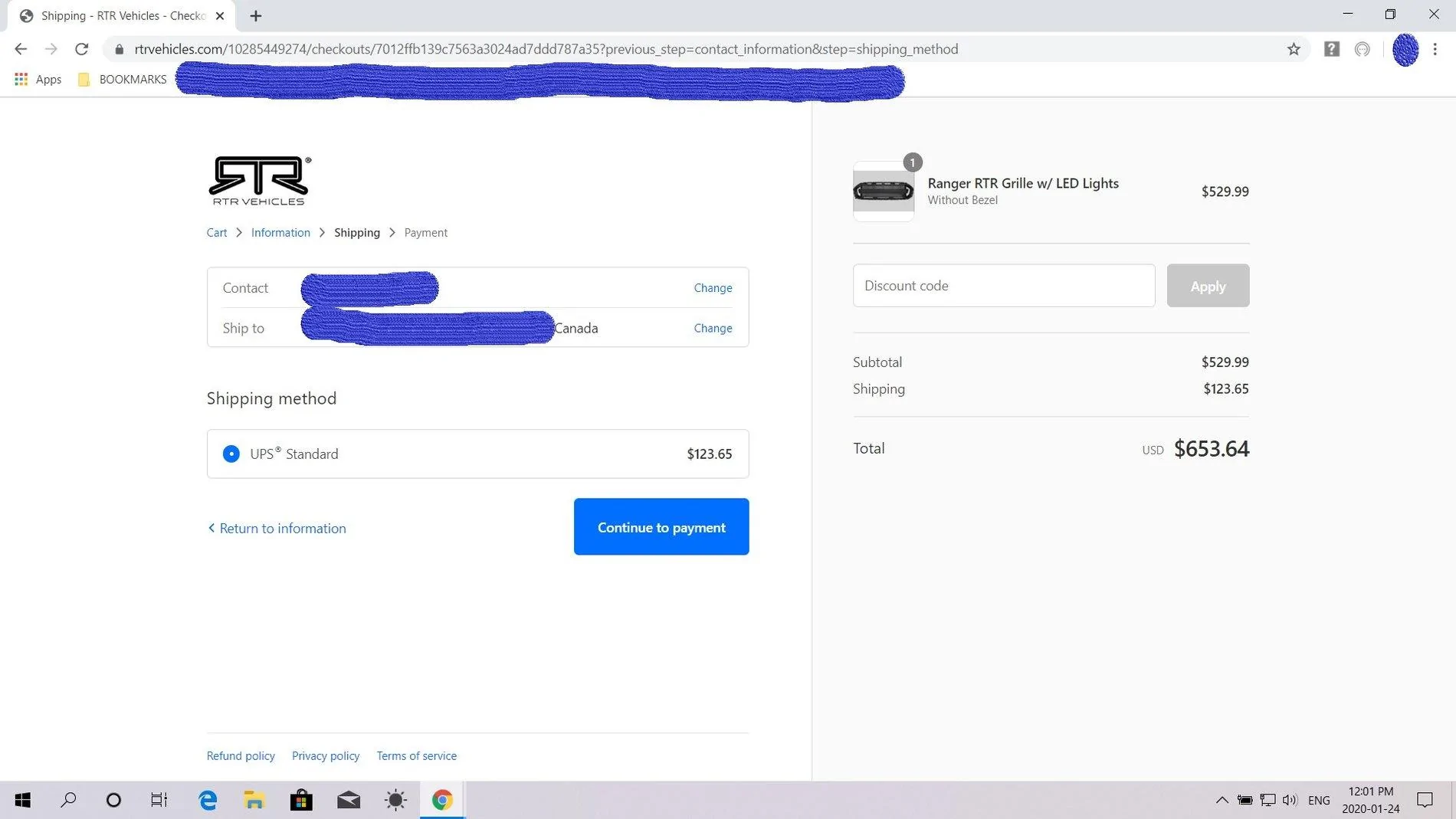The image size is (1456, 819).
Task: Open Windows taskbar search
Action: [68, 800]
